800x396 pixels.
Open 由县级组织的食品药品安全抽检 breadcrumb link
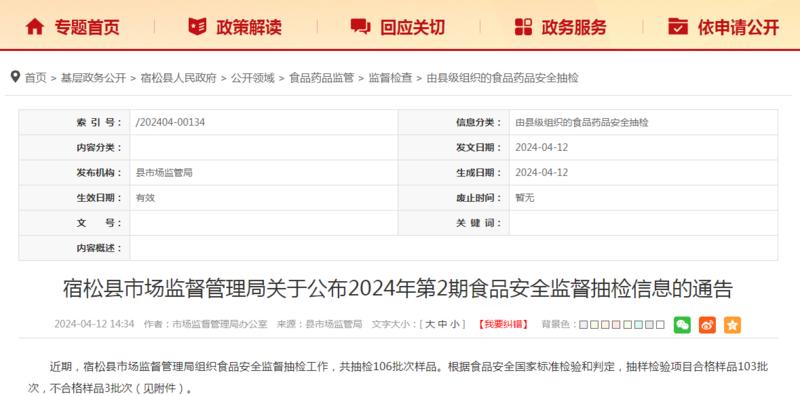point(503,78)
